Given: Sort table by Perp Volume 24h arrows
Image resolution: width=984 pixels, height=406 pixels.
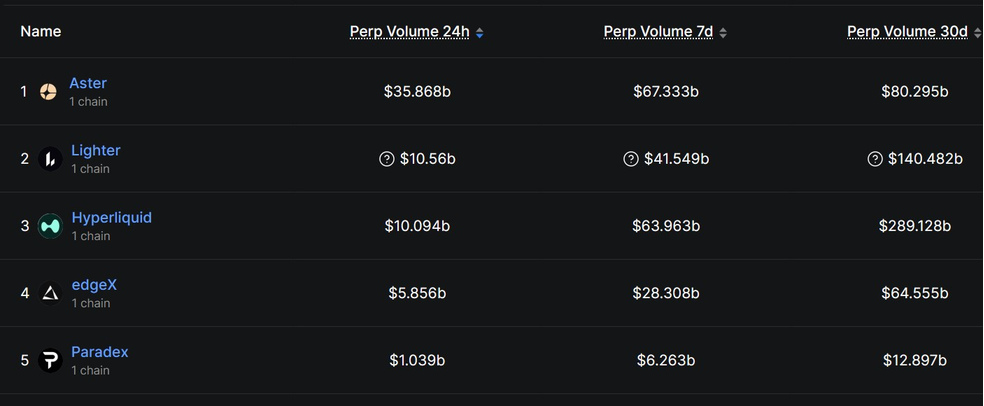Looking at the screenshot, I should (480, 32).
